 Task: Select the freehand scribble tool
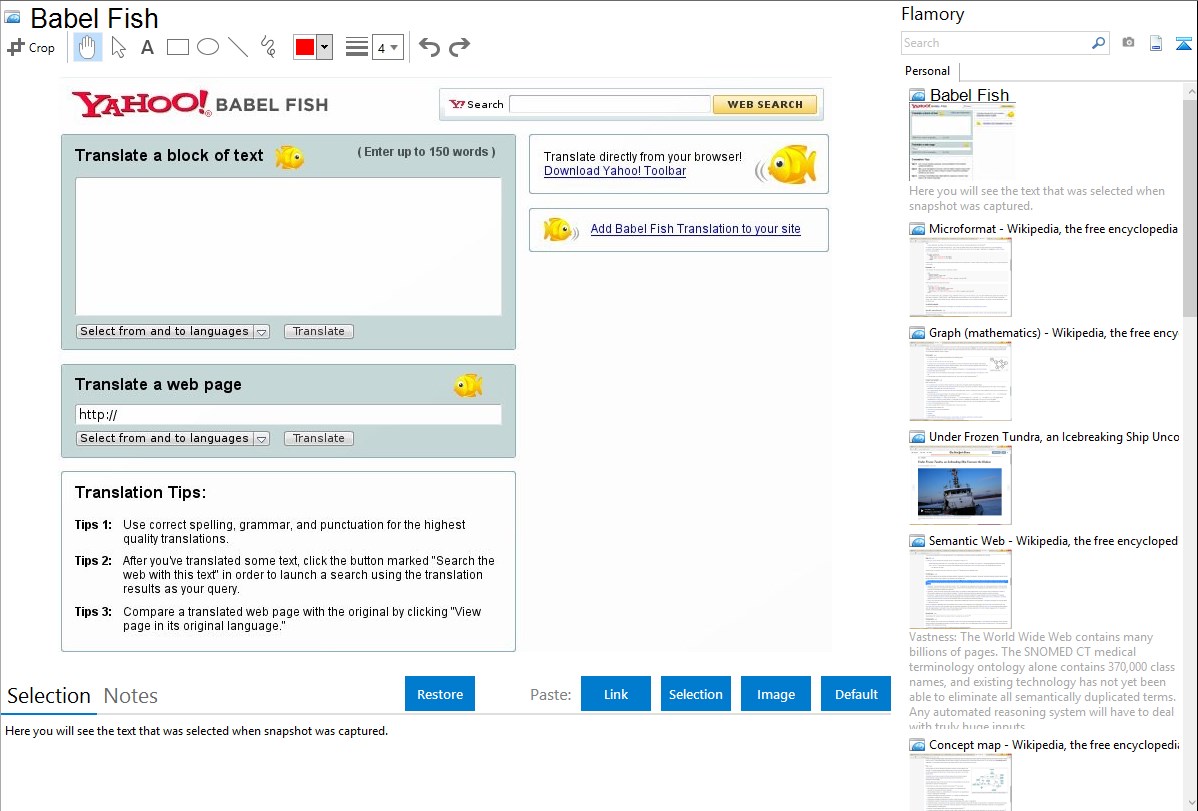tap(267, 47)
